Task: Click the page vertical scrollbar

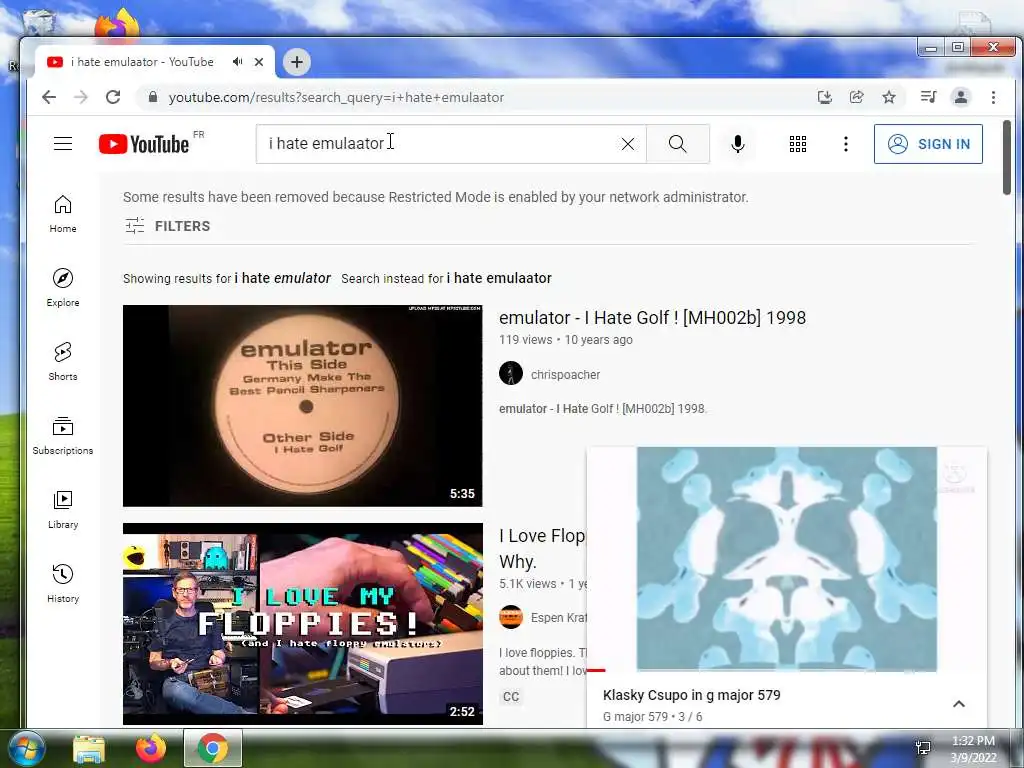Action: [1006, 157]
